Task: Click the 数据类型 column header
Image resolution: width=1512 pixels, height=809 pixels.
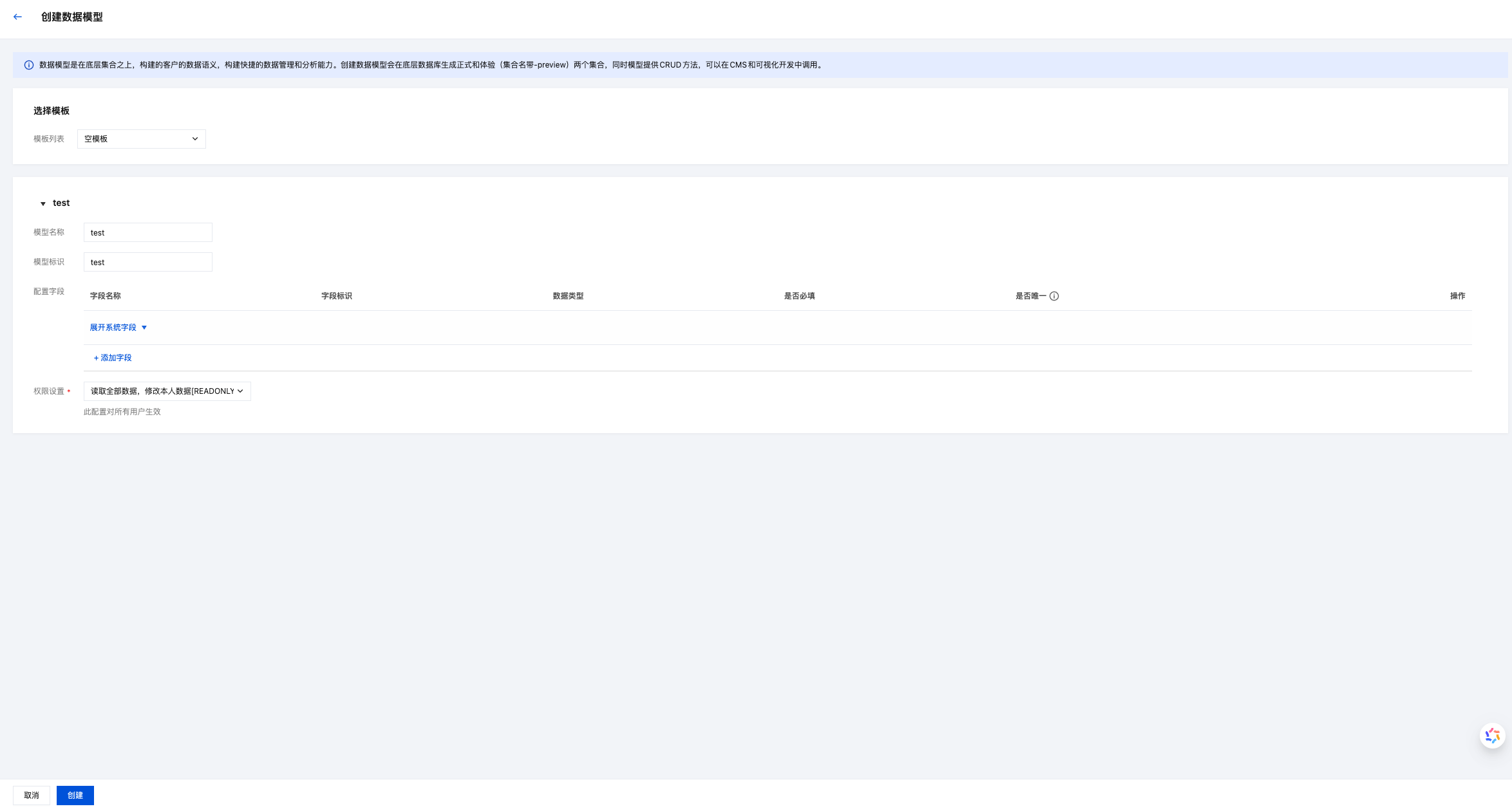Action: pos(568,296)
